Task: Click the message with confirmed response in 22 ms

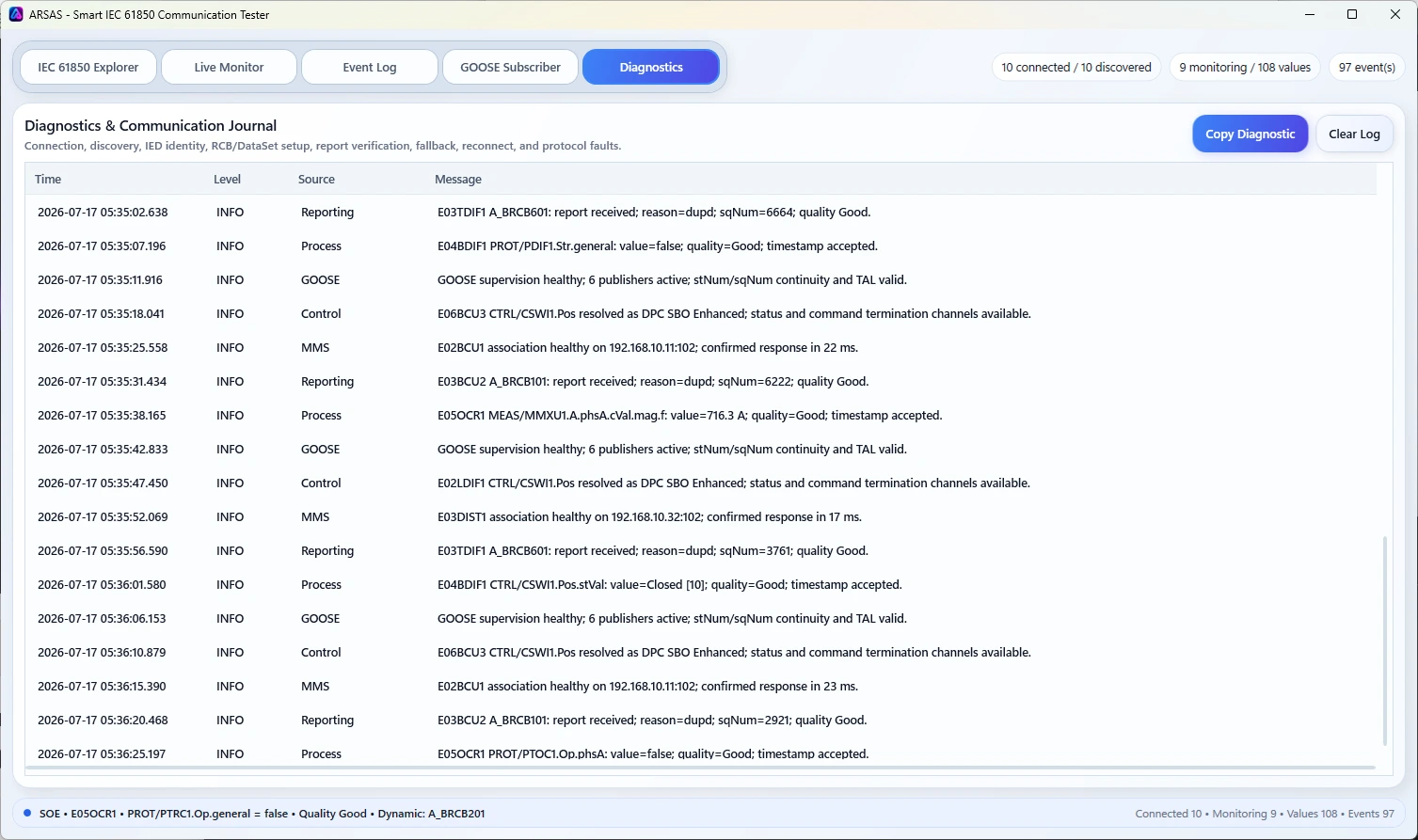Action: pyautogui.click(x=647, y=348)
